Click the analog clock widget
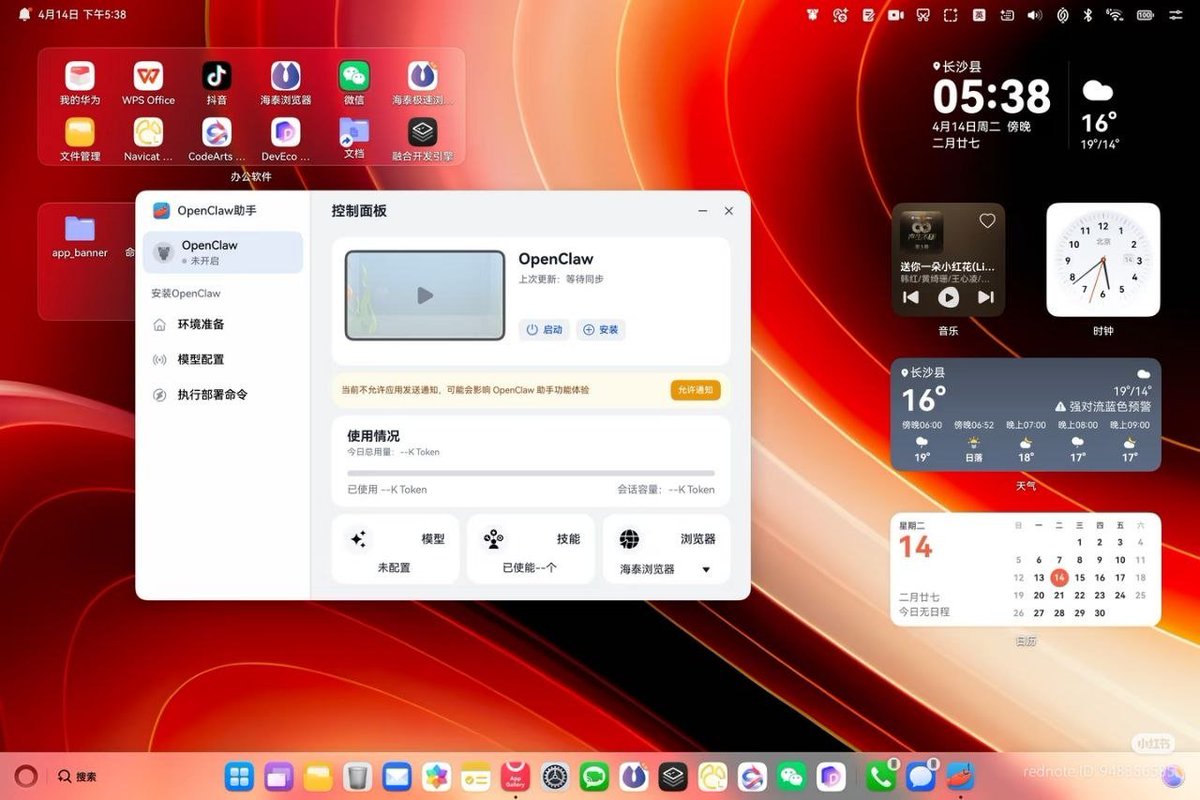This screenshot has height=800, width=1200. tap(1103, 260)
